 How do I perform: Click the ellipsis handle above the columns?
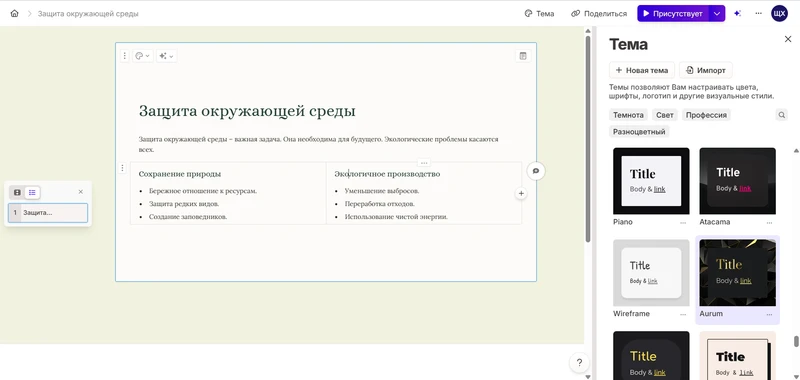click(424, 163)
